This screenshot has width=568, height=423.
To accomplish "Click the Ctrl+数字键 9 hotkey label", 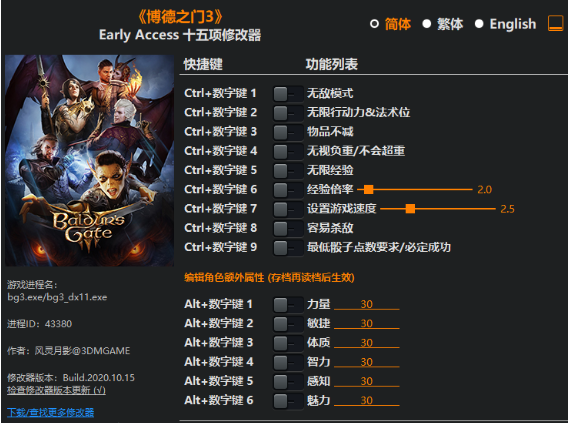I will click(220, 247).
